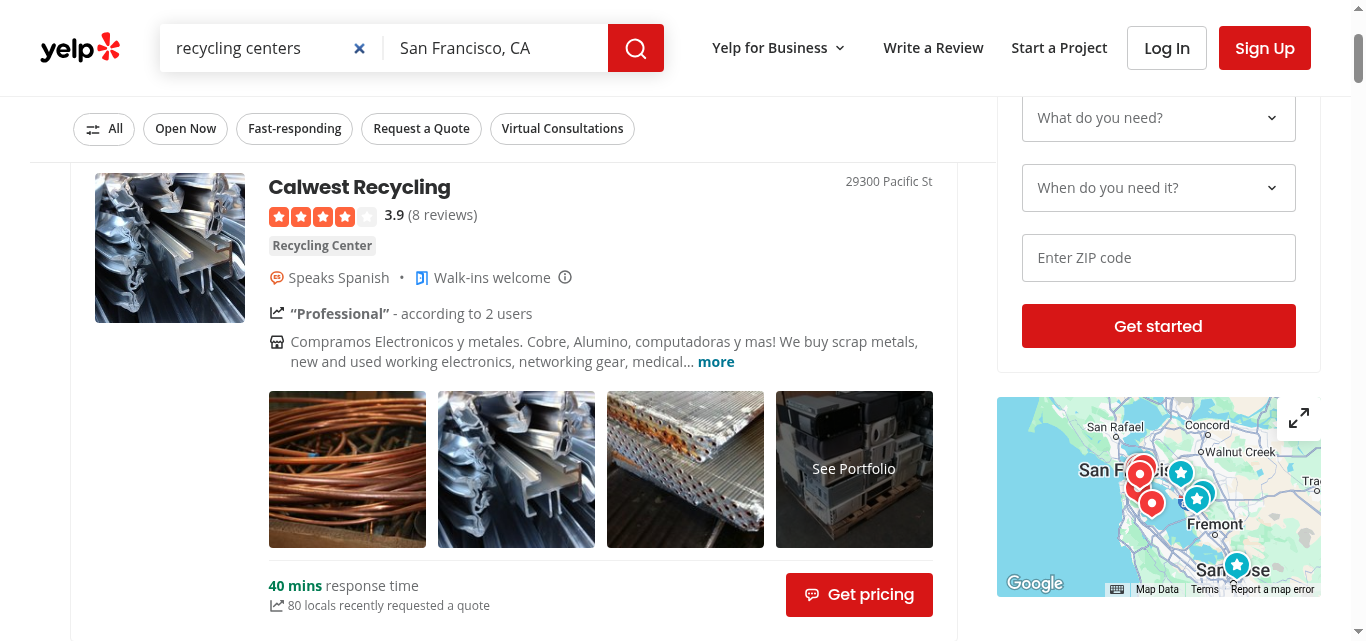Submit search with the red magnifier button
The image size is (1366, 641).
click(636, 48)
